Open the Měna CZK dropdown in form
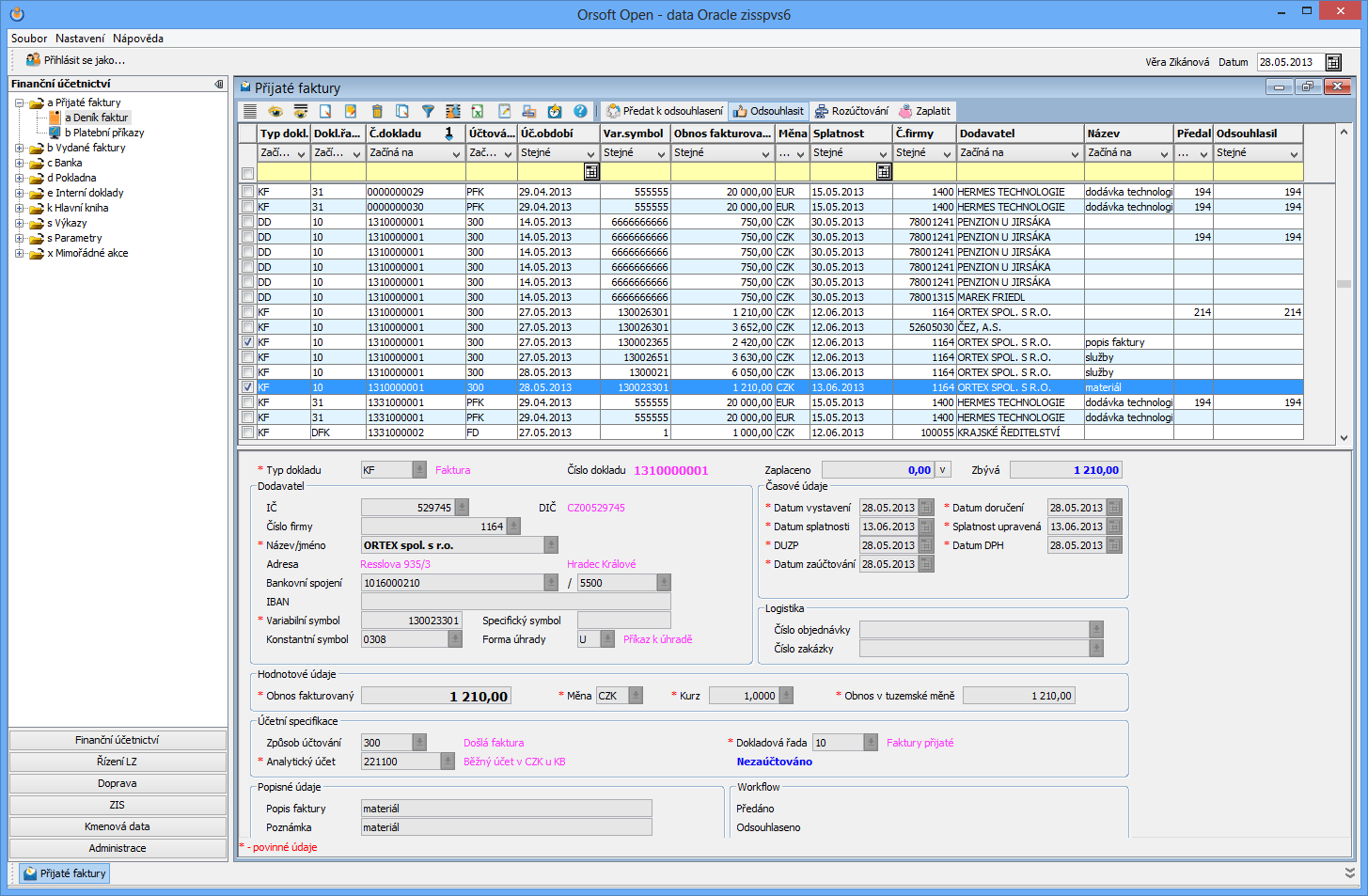Viewport: 1368px width, 896px height. tap(636, 696)
